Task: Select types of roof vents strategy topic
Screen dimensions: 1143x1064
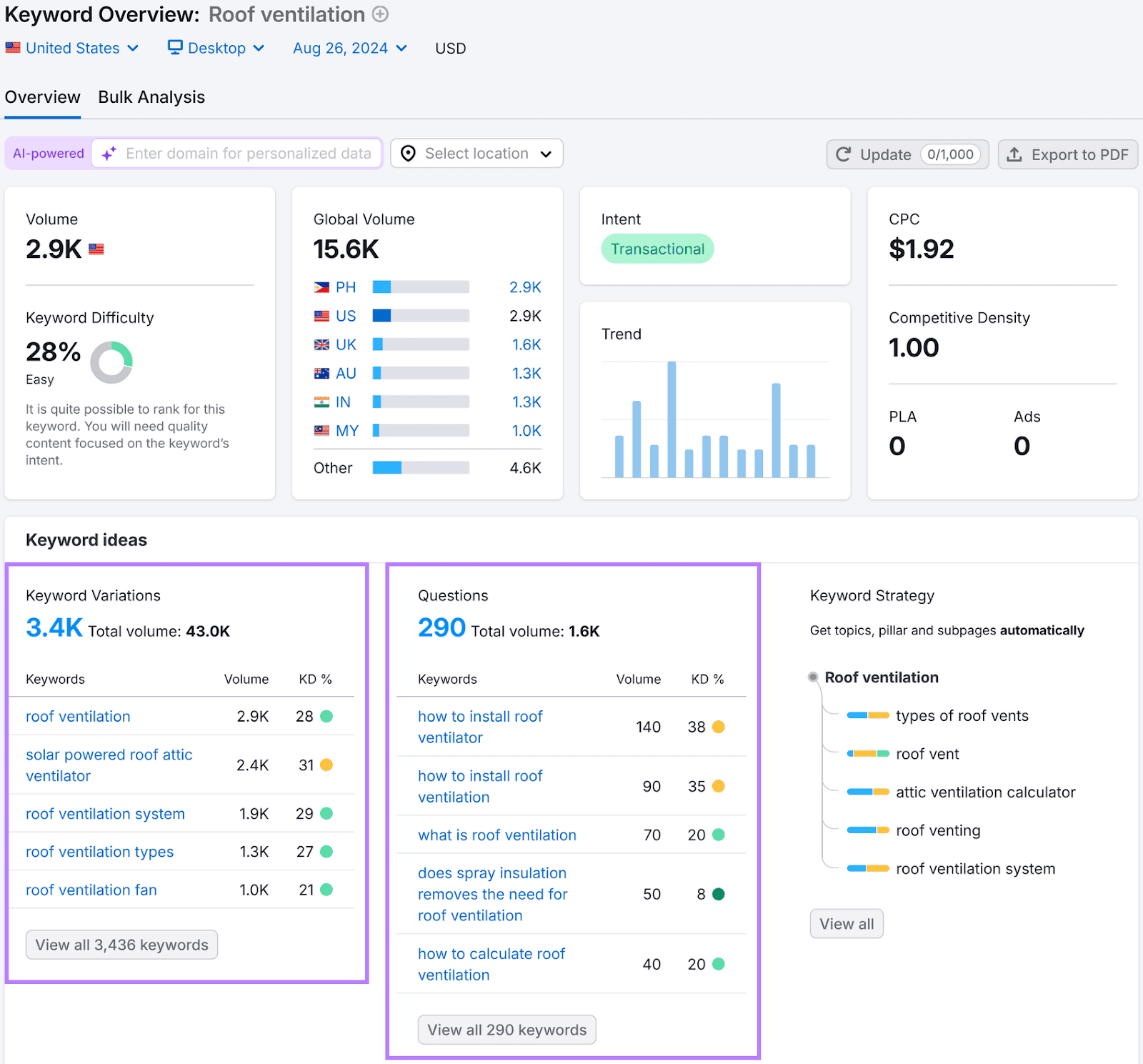Action: 962,715
